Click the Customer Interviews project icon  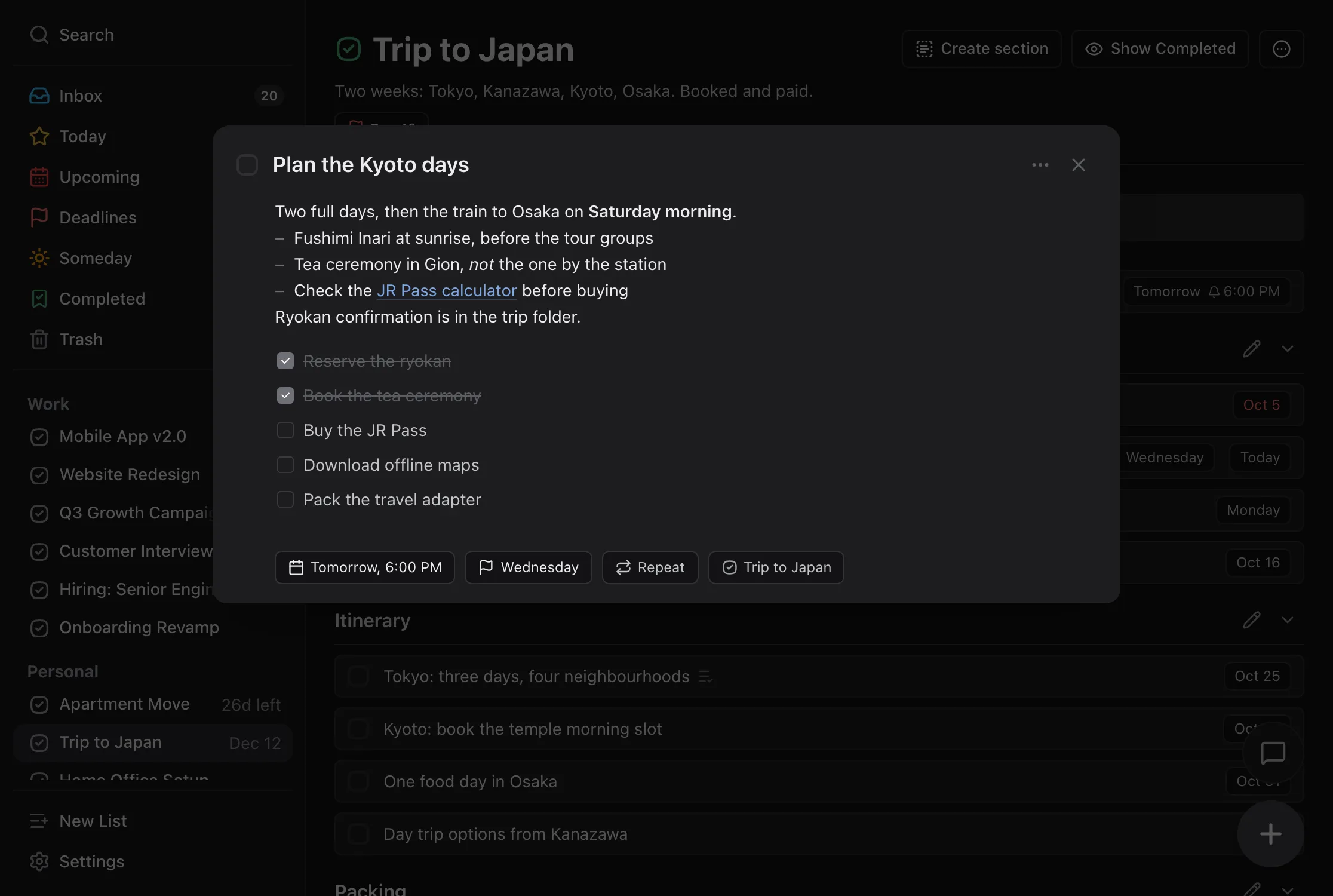39,551
